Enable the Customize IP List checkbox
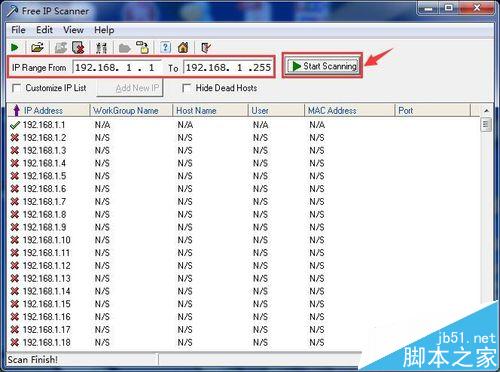 16,88
